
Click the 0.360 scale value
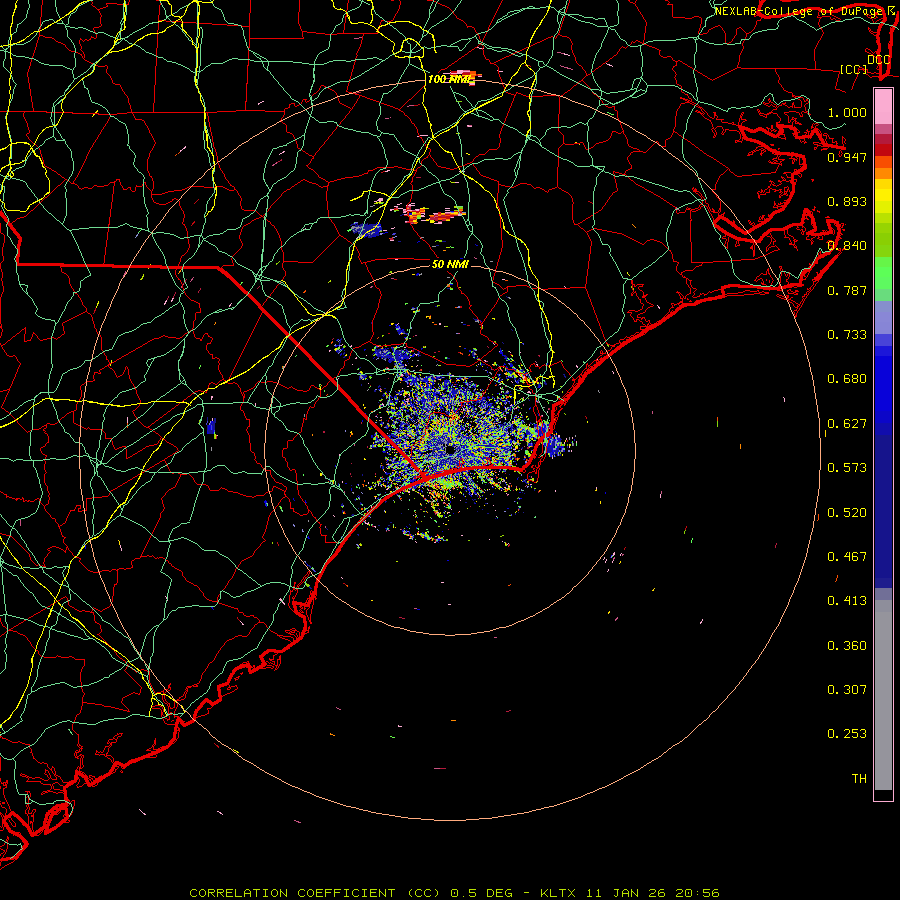[847, 646]
